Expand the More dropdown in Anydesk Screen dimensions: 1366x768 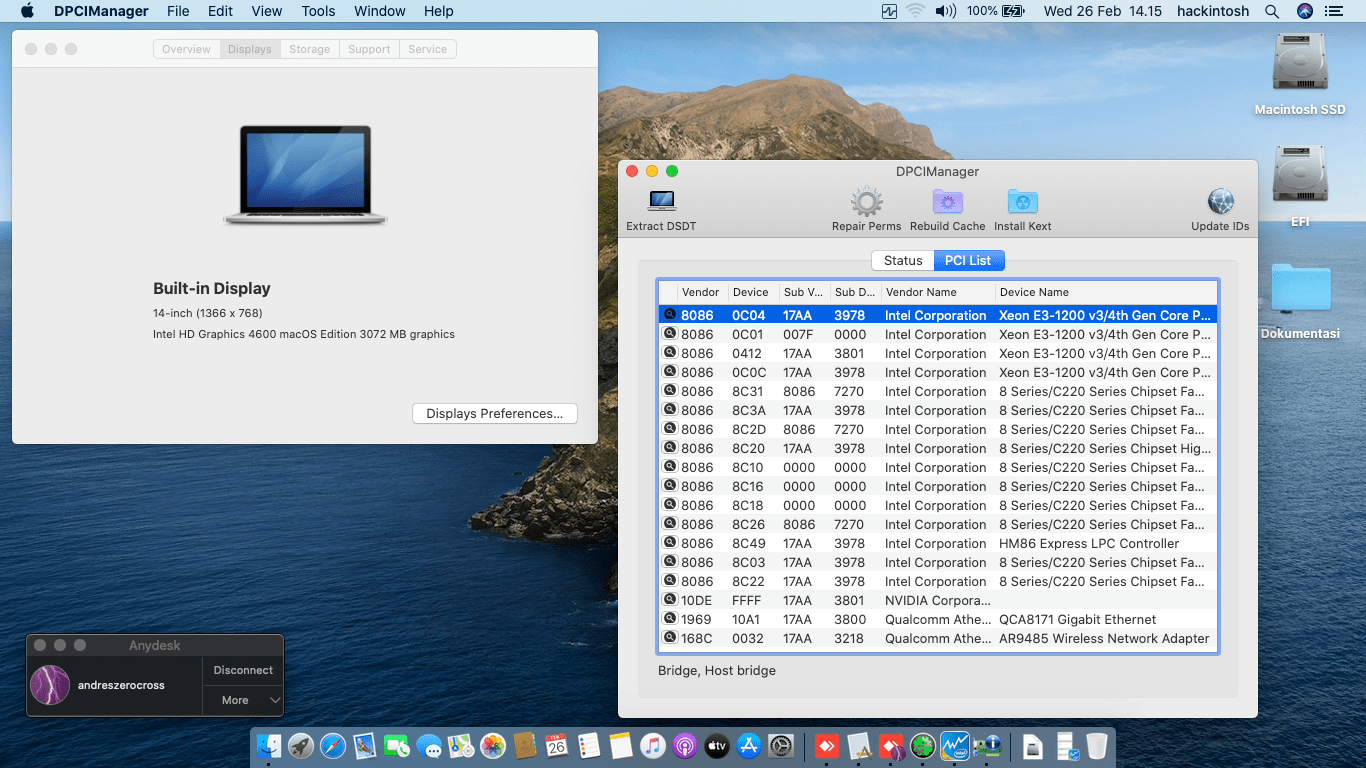(243, 700)
